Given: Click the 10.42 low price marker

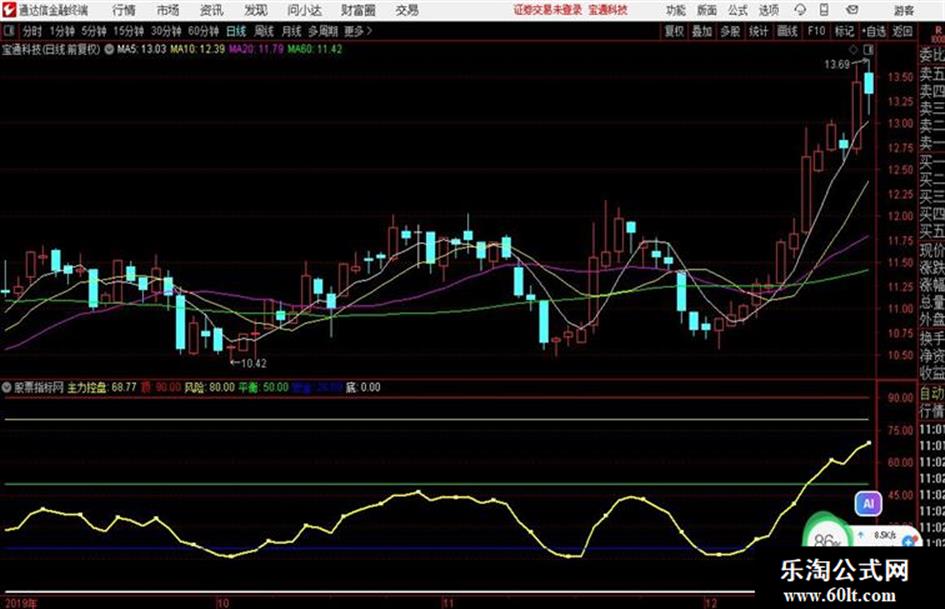Looking at the screenshot, I should coord(254,363).
